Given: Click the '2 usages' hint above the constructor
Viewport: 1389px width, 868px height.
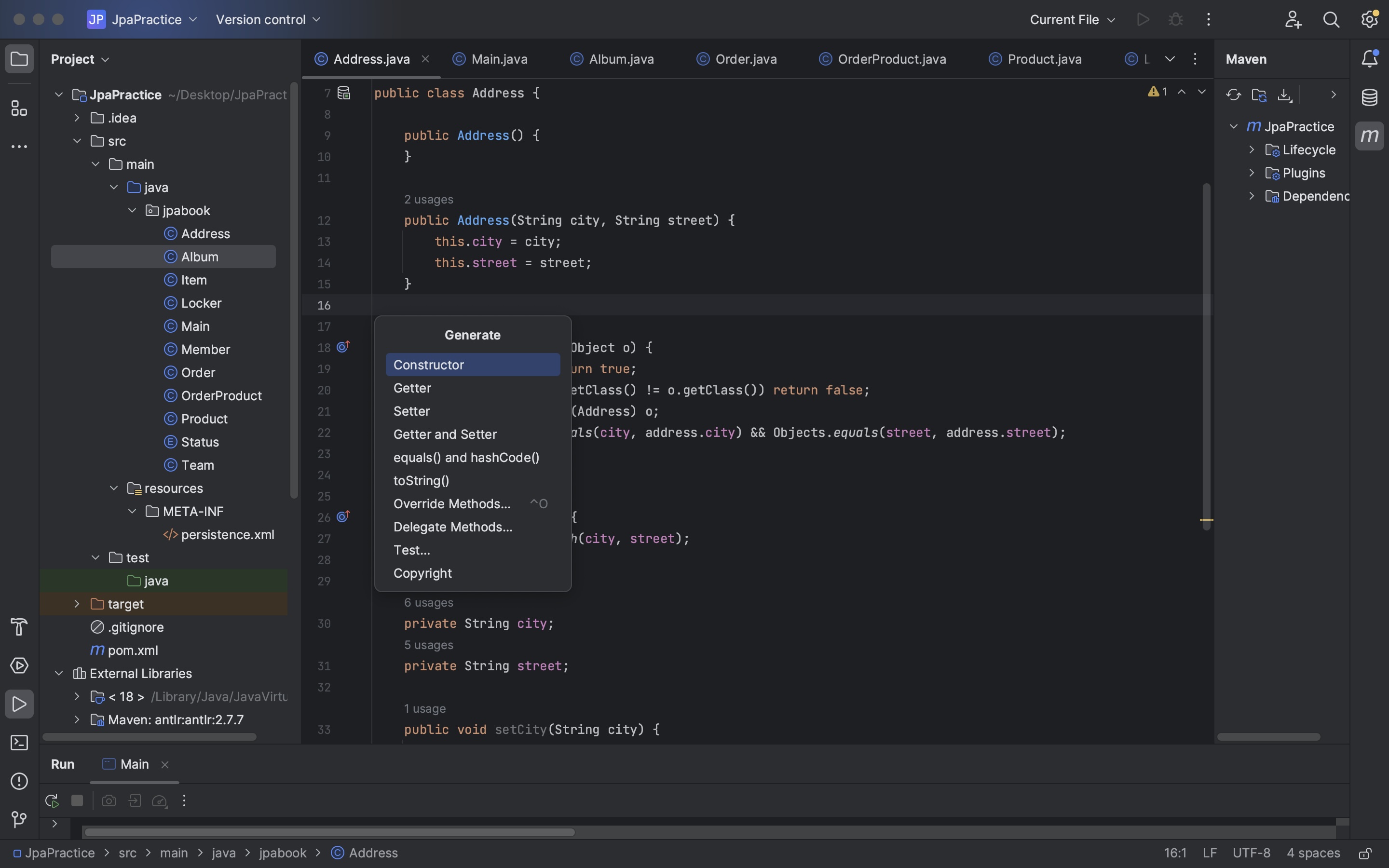Looking at the screenshot, I should point(428,199).
